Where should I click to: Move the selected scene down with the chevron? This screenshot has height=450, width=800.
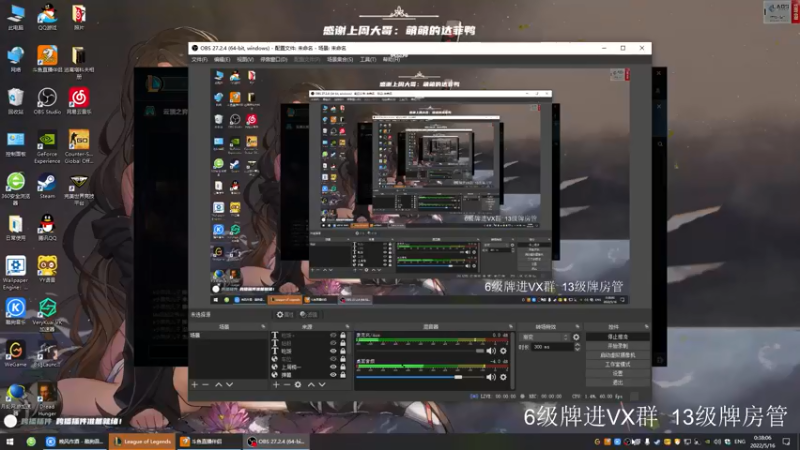(x=230, y=385)
